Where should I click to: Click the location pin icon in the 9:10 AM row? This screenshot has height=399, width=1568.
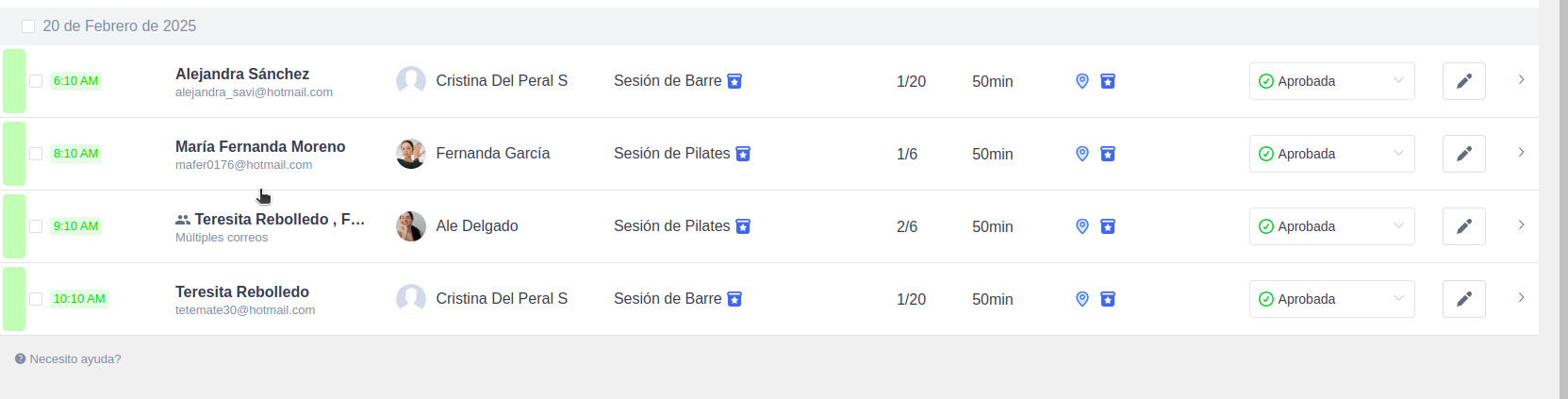1082,226
